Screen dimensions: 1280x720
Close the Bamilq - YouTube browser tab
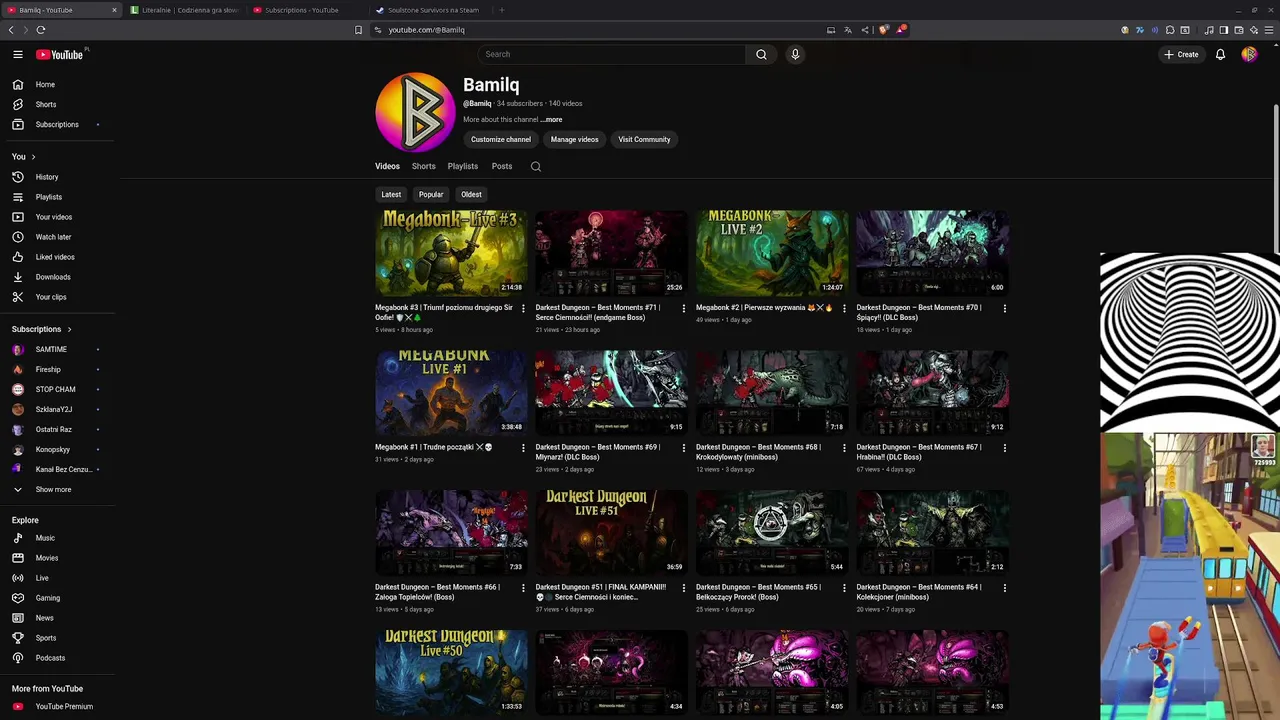(x=114, y=10)
